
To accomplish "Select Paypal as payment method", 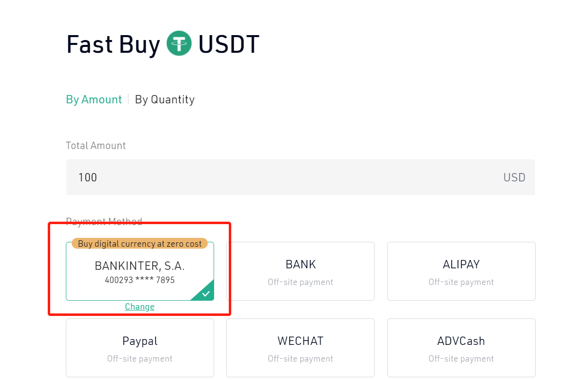I will [x=140, y=348].
